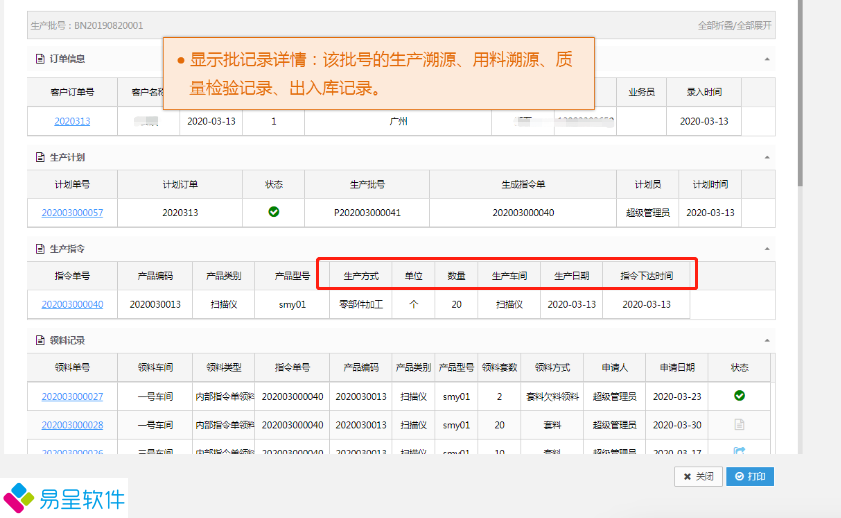Click the 状态 header in 领料记录
The image size is (841, 518).
click(739, 368)
